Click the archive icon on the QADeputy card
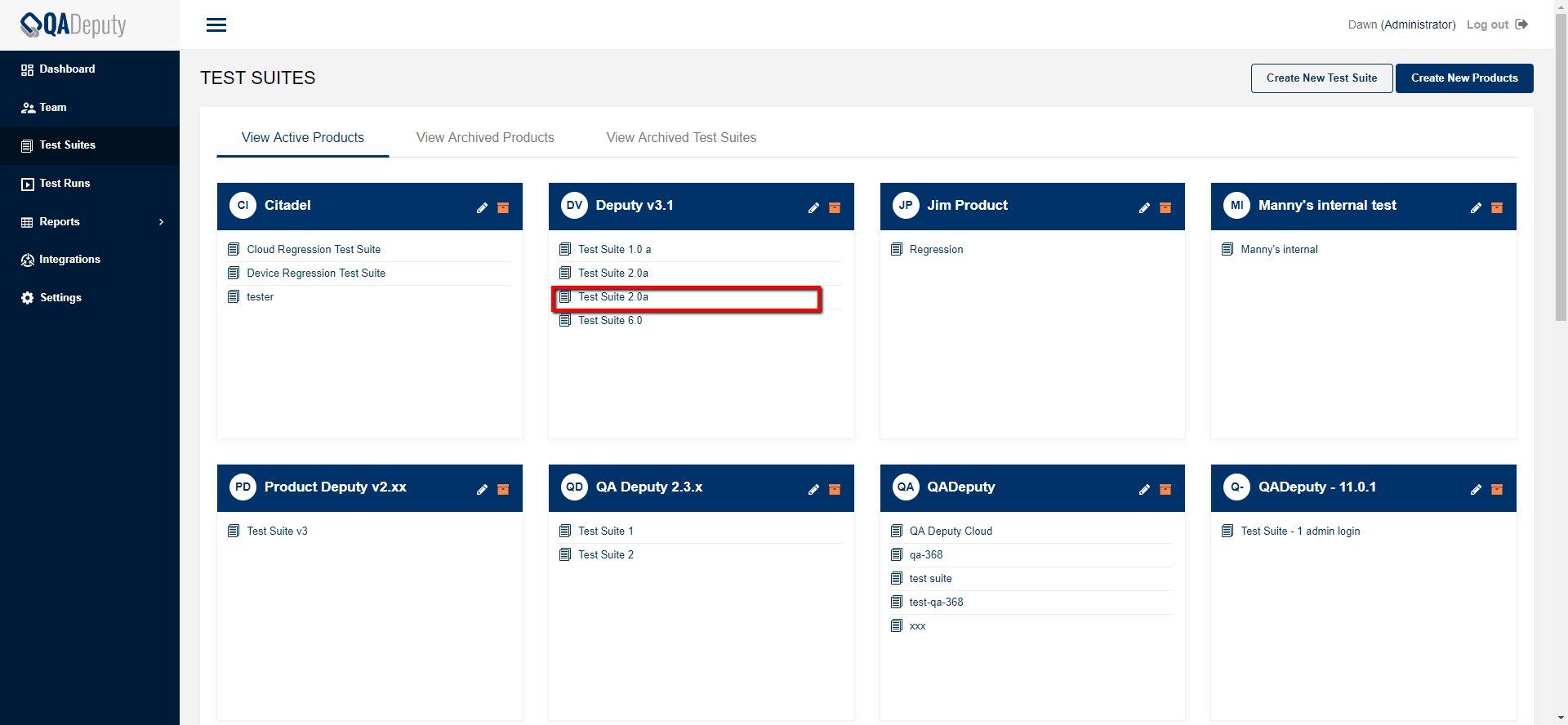This screenshot has width=1568, height=725. tap(1165, 490)
